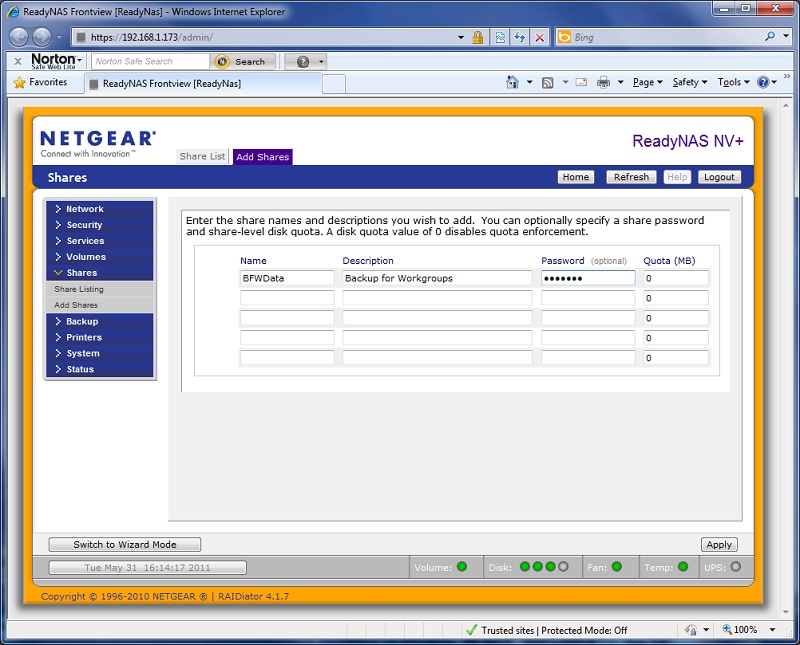The image size is (800, 645).
Task: Click the Name field containing BFWData
Action: pos(287,278)
